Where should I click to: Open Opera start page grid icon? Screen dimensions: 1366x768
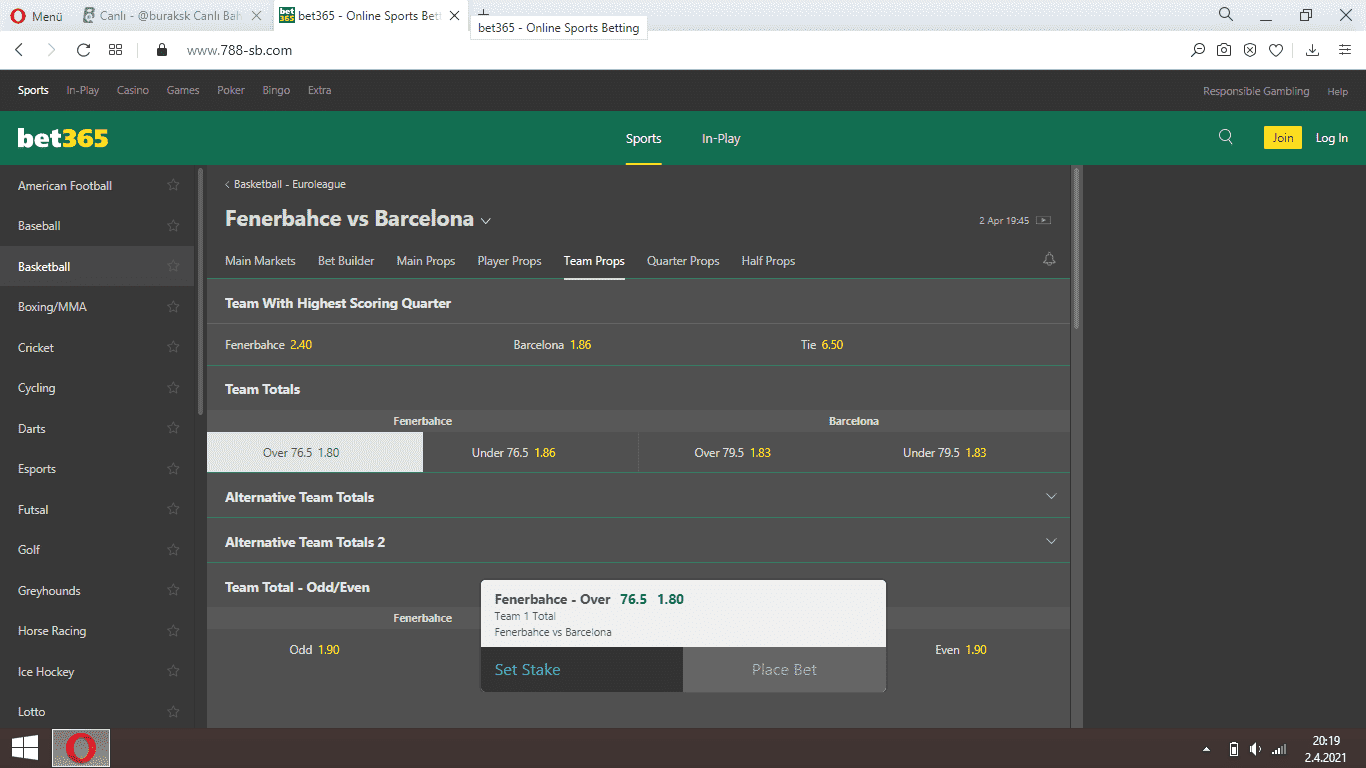(x=116, y=50)
